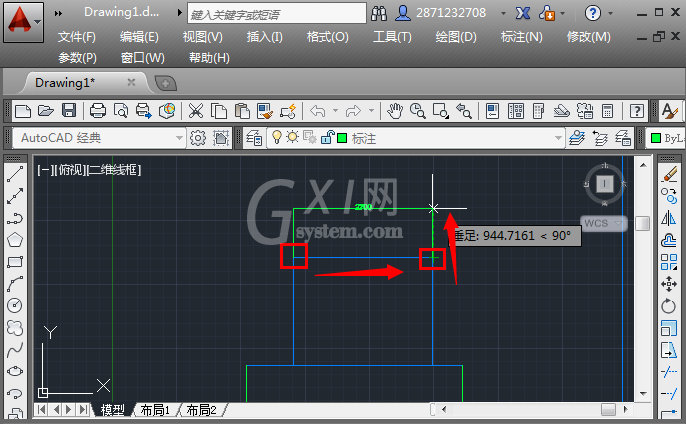Click the Plot printer icon
The image size is (686, 424).
pos(98,111)
